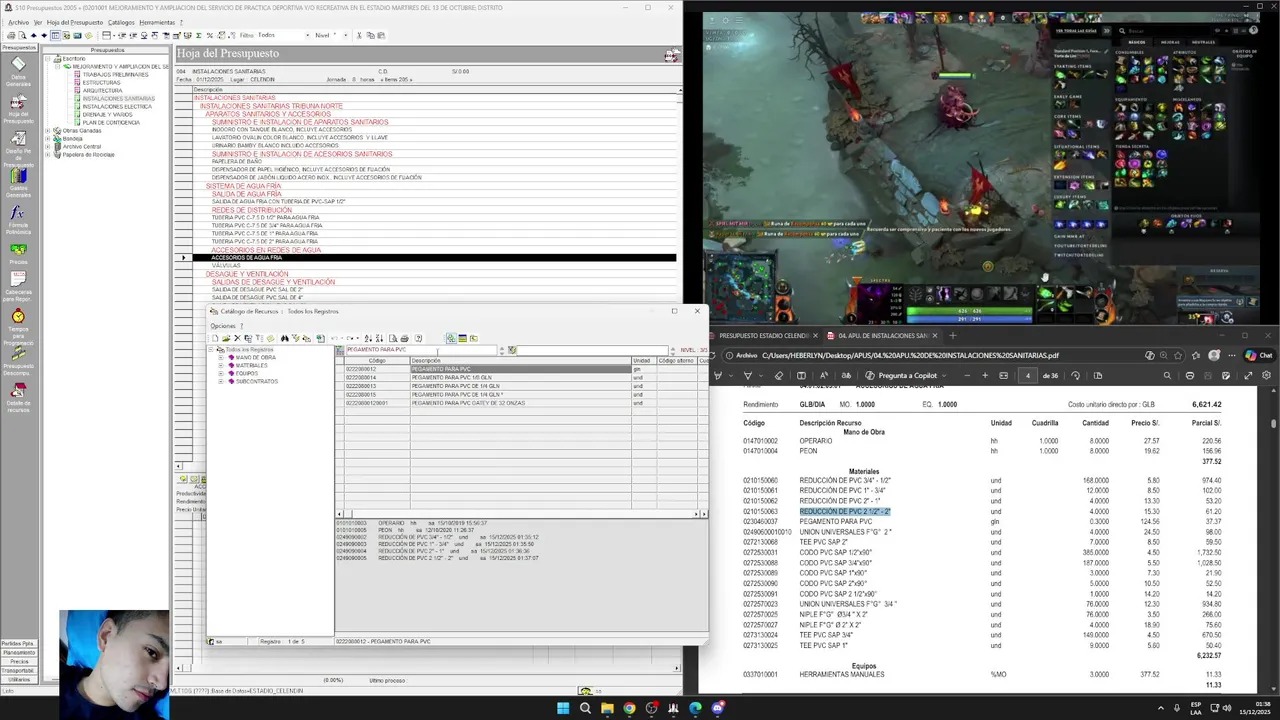Open Hoja del Presupuesto sidebar icon
Screen dimensions: 1280x720
18,109
